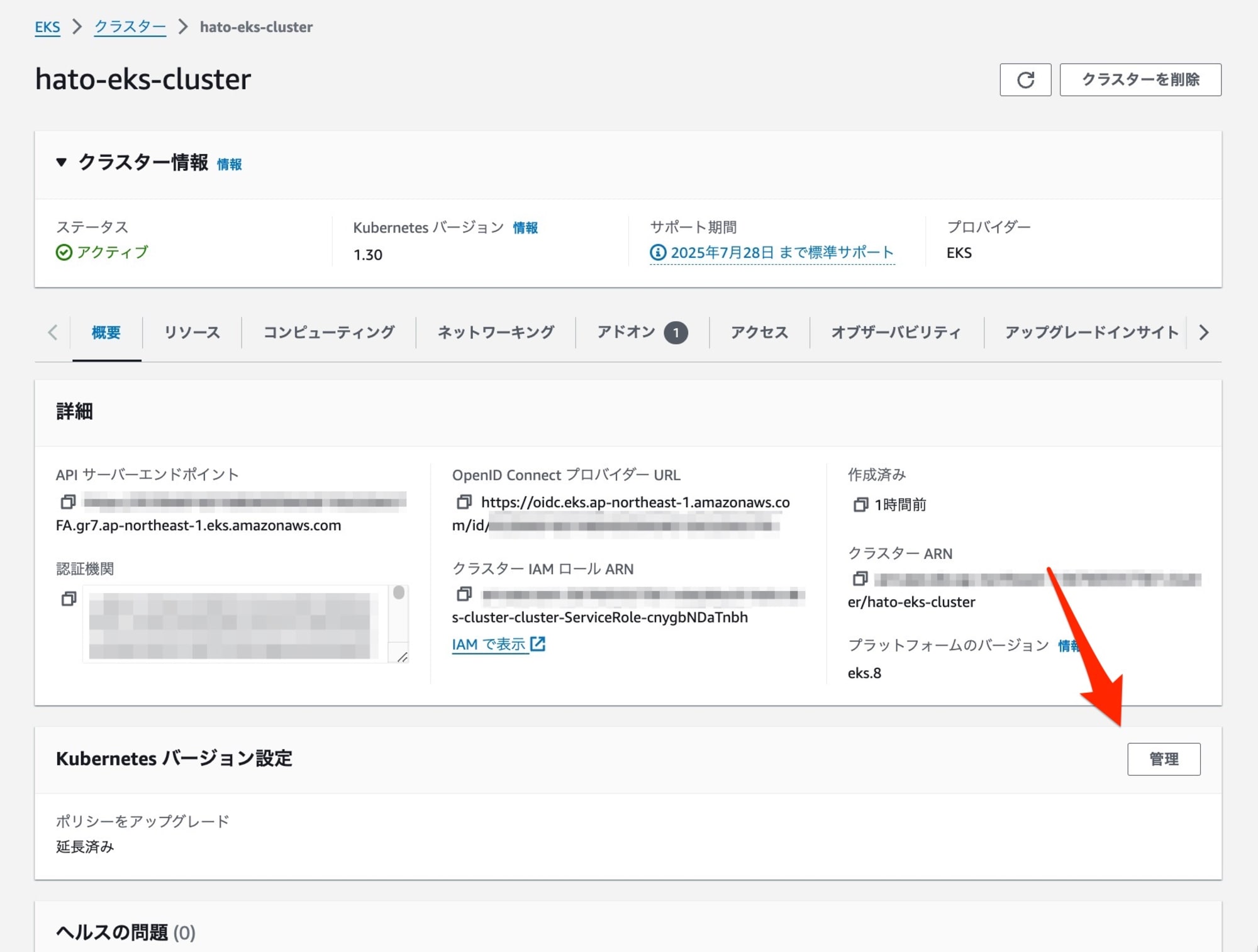1258x952 pixels.
Task: Open the EKS breadcrumb link
Action: (x=47, y=27)
